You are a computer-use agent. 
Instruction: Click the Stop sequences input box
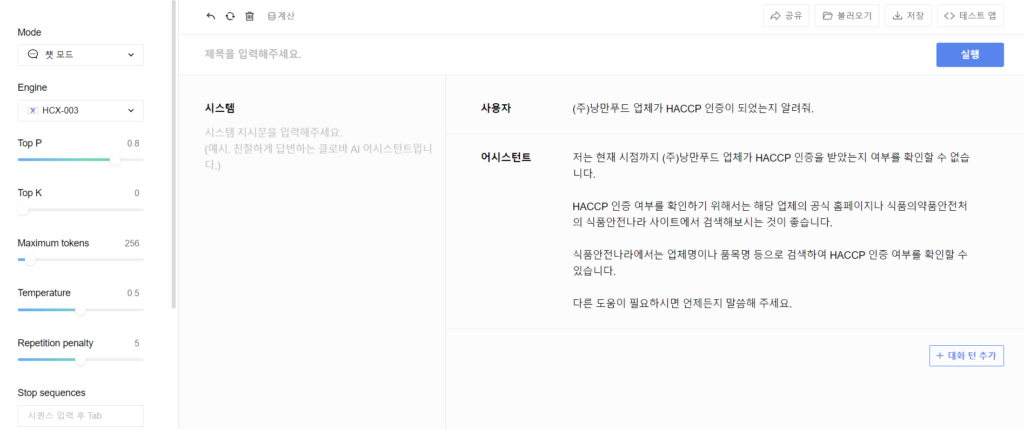[x=80, y=415]
